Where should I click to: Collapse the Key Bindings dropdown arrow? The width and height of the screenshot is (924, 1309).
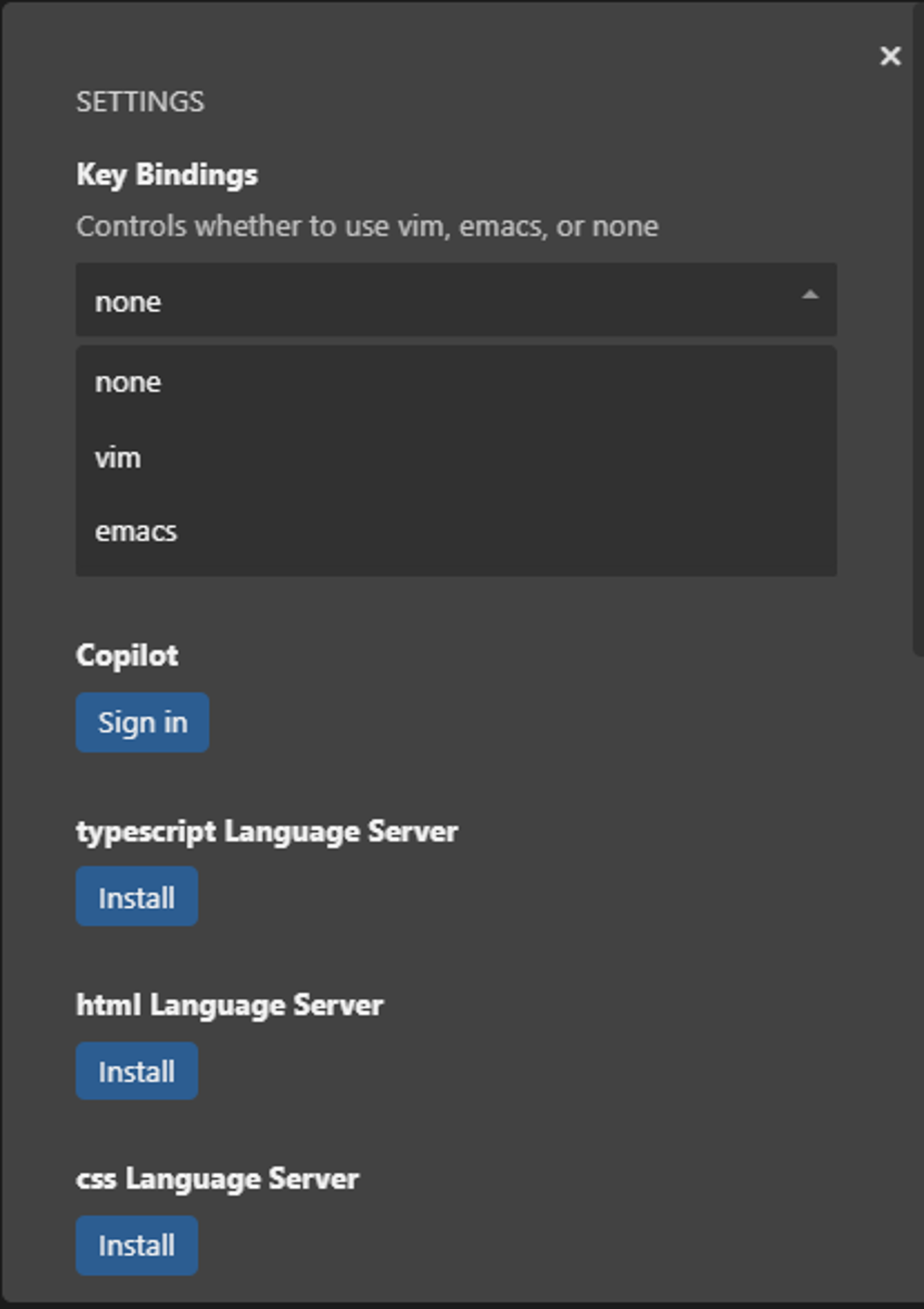click(x=810, y=295)
